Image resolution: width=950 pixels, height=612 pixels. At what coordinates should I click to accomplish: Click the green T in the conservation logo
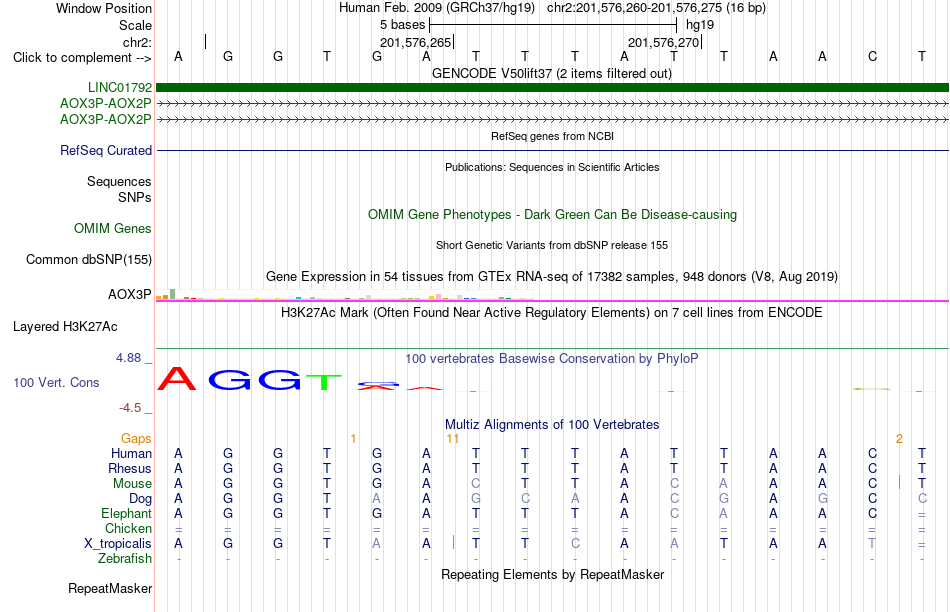point(324,382)
